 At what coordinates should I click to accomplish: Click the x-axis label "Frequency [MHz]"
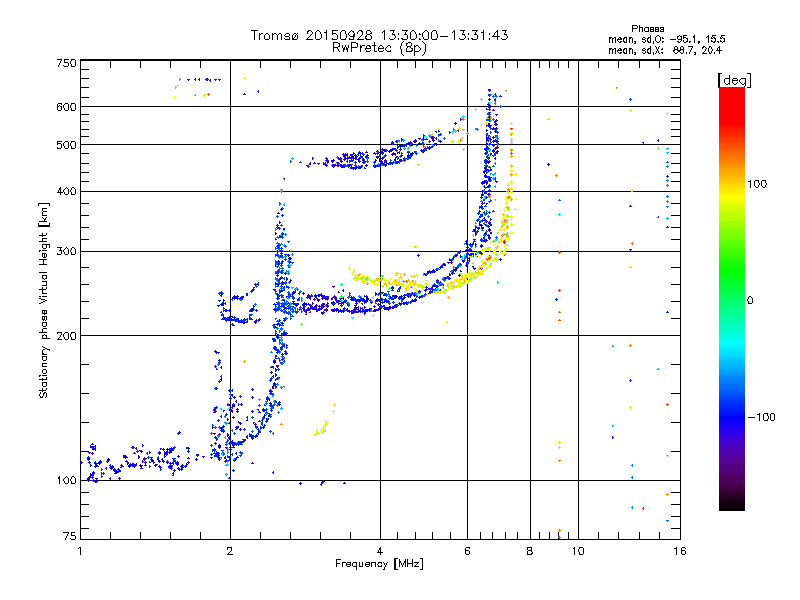[379, 564]
